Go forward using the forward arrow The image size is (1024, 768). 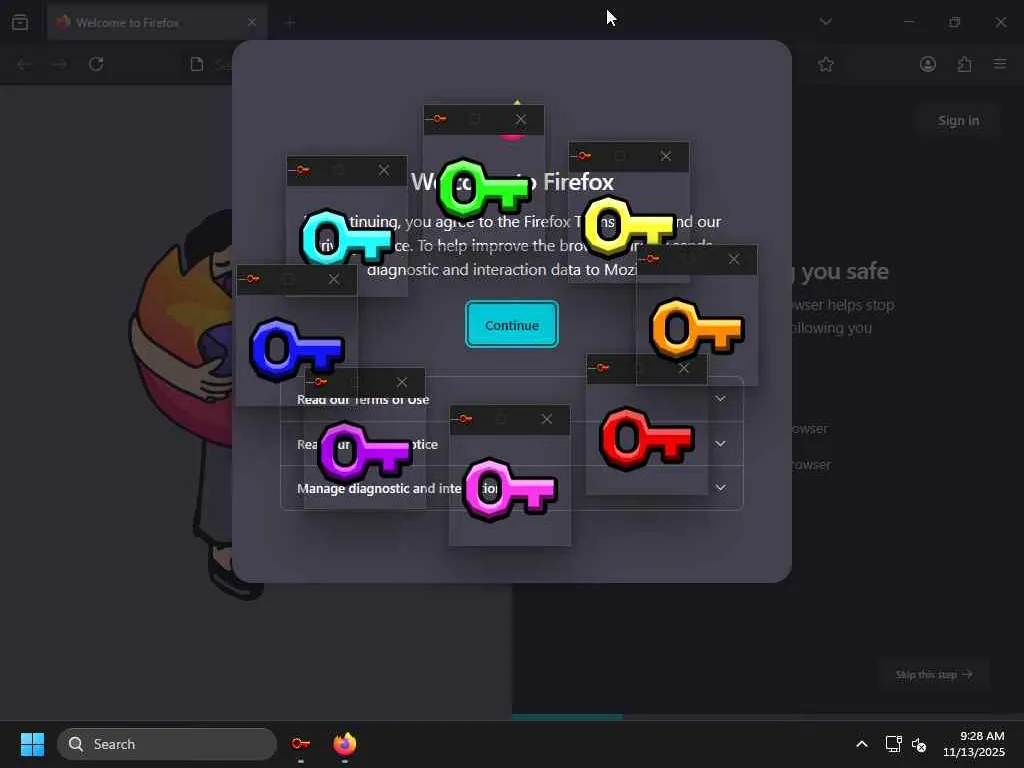60,64
